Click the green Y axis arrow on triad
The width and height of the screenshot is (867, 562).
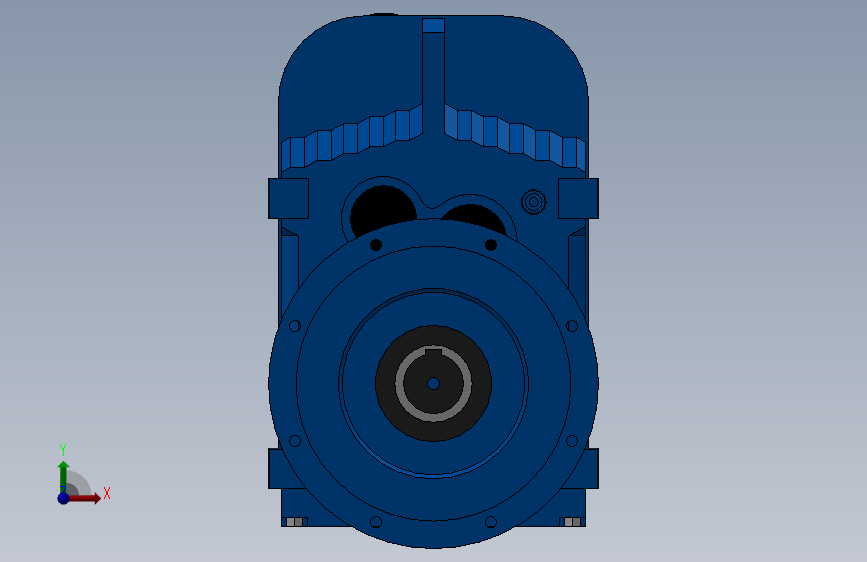pos(63,476)
